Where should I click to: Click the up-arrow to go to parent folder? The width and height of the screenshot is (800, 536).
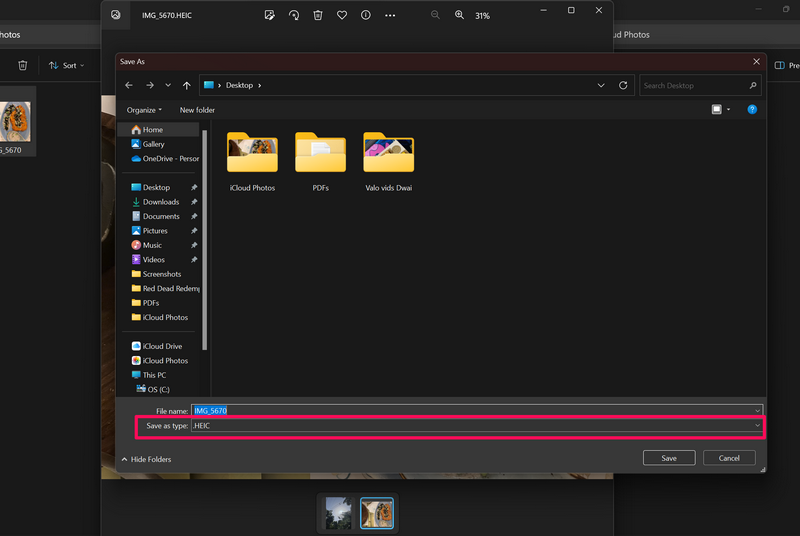[186, 86]
